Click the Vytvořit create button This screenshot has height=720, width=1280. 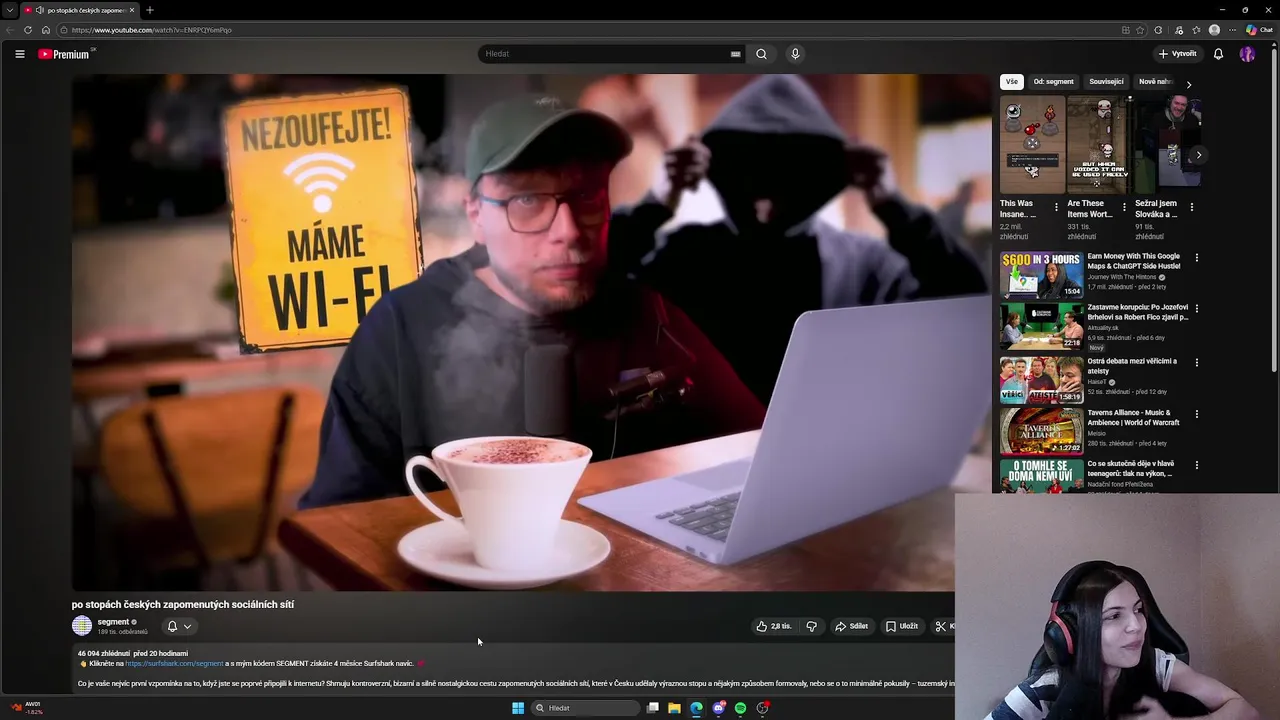[1177, 54]
